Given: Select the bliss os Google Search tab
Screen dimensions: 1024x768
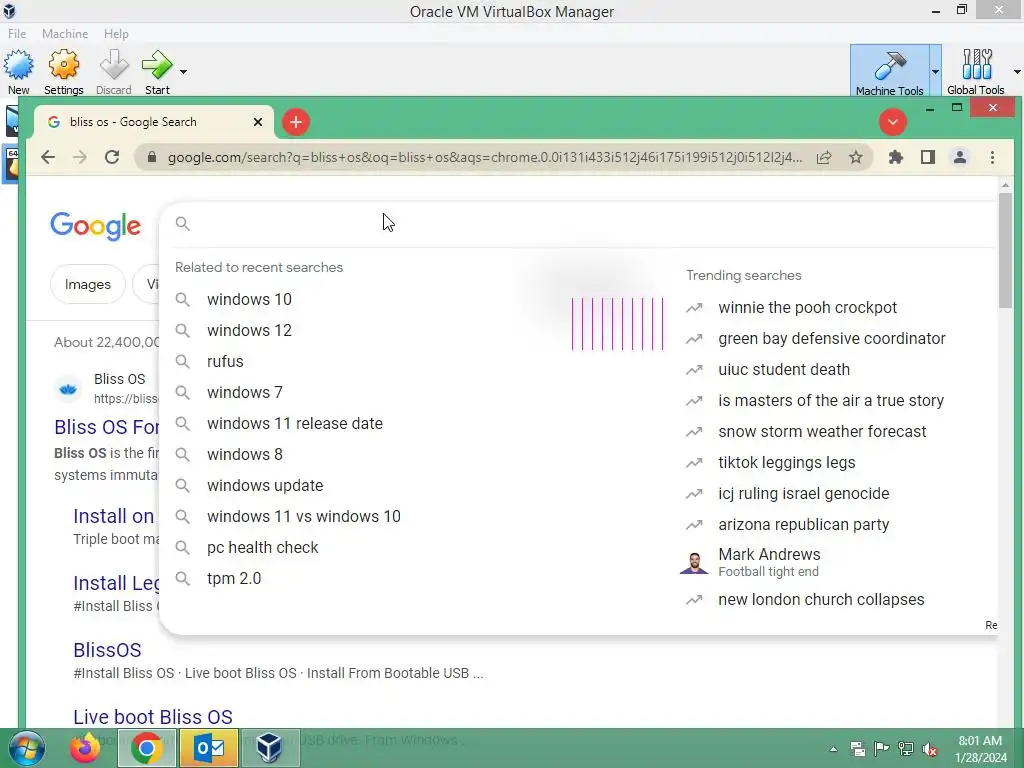Looking at the screenshot, I should 153,122.
